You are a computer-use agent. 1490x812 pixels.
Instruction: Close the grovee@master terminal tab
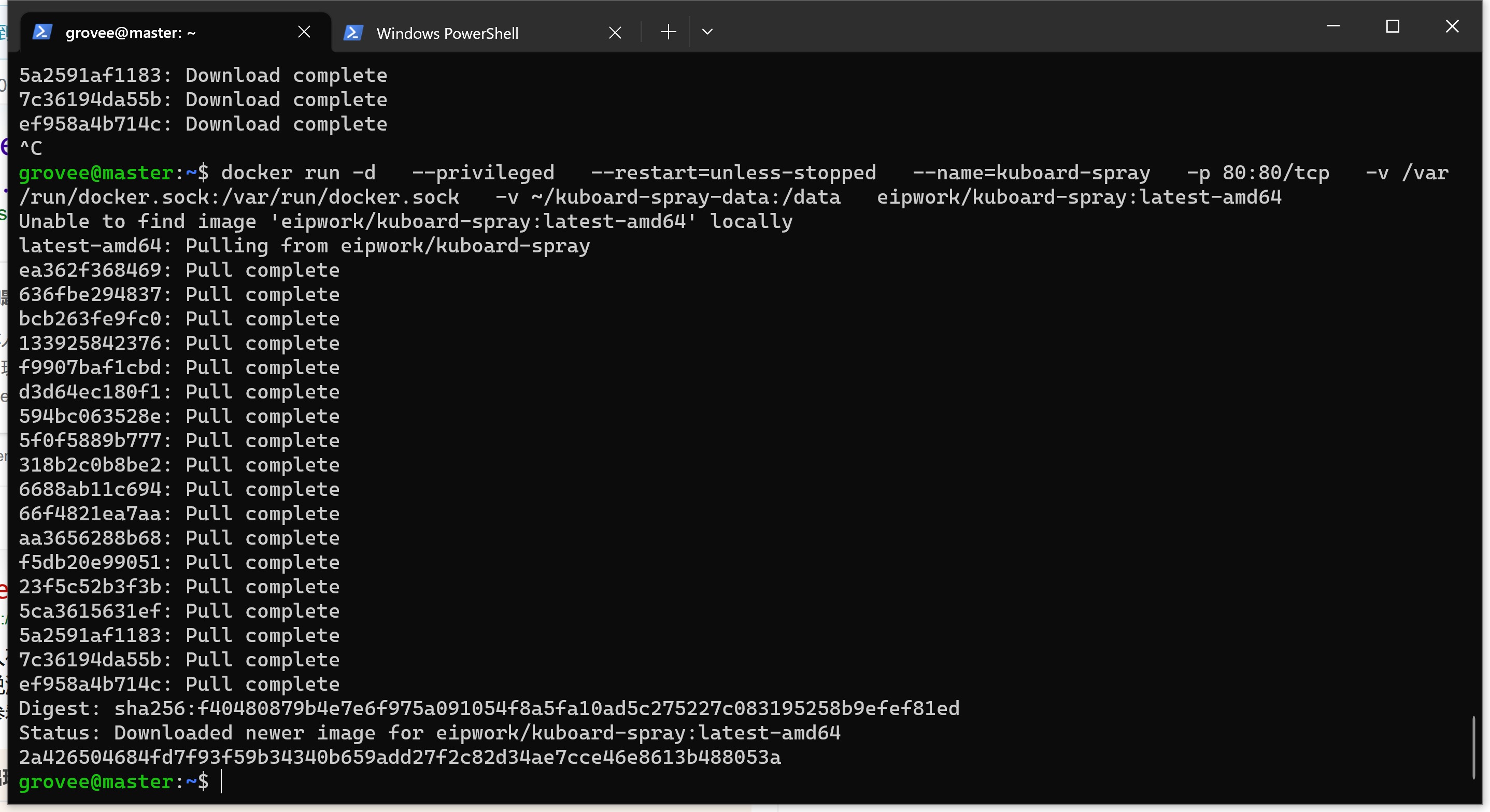[x=304, y=33]
